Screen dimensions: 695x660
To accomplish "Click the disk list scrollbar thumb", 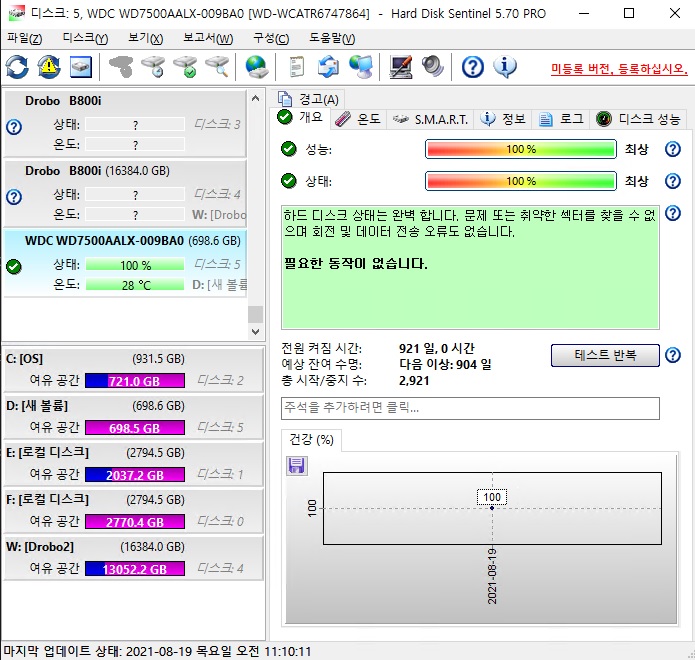I will [x=255, y=314].
